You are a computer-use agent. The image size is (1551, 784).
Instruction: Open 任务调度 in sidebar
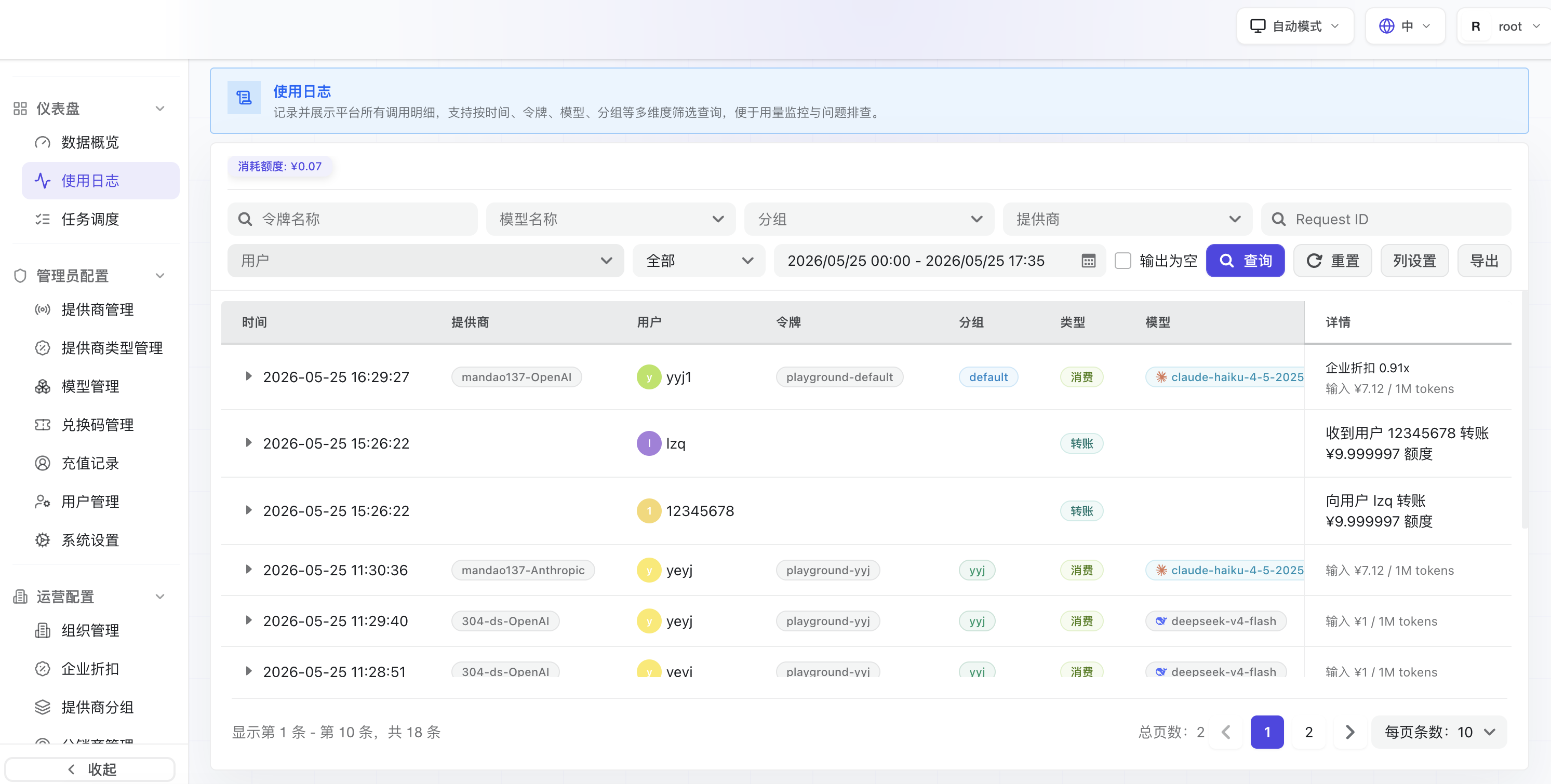click(x=101, y=219)
